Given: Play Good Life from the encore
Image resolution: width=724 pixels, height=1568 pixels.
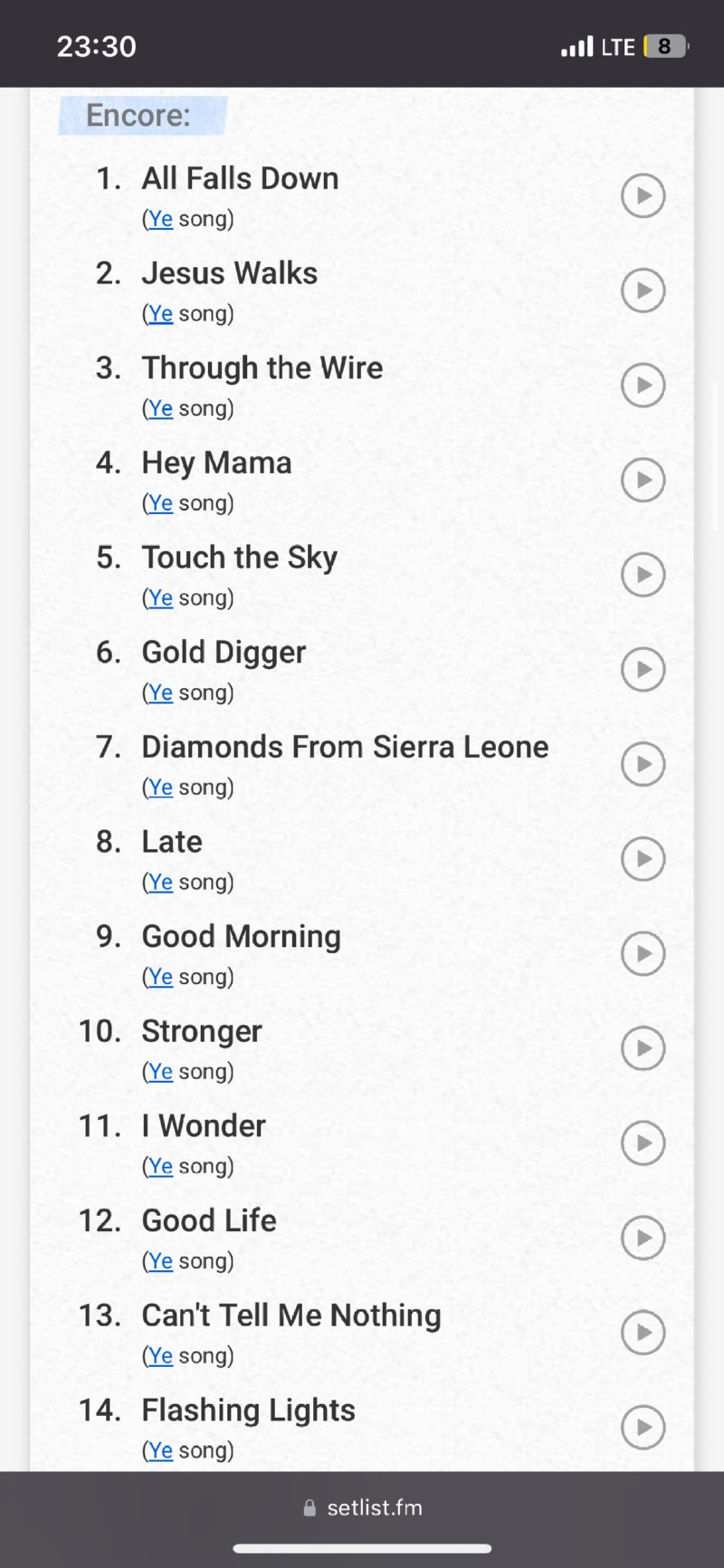Looking at the screenshot, I should [x=643, y=1238].
